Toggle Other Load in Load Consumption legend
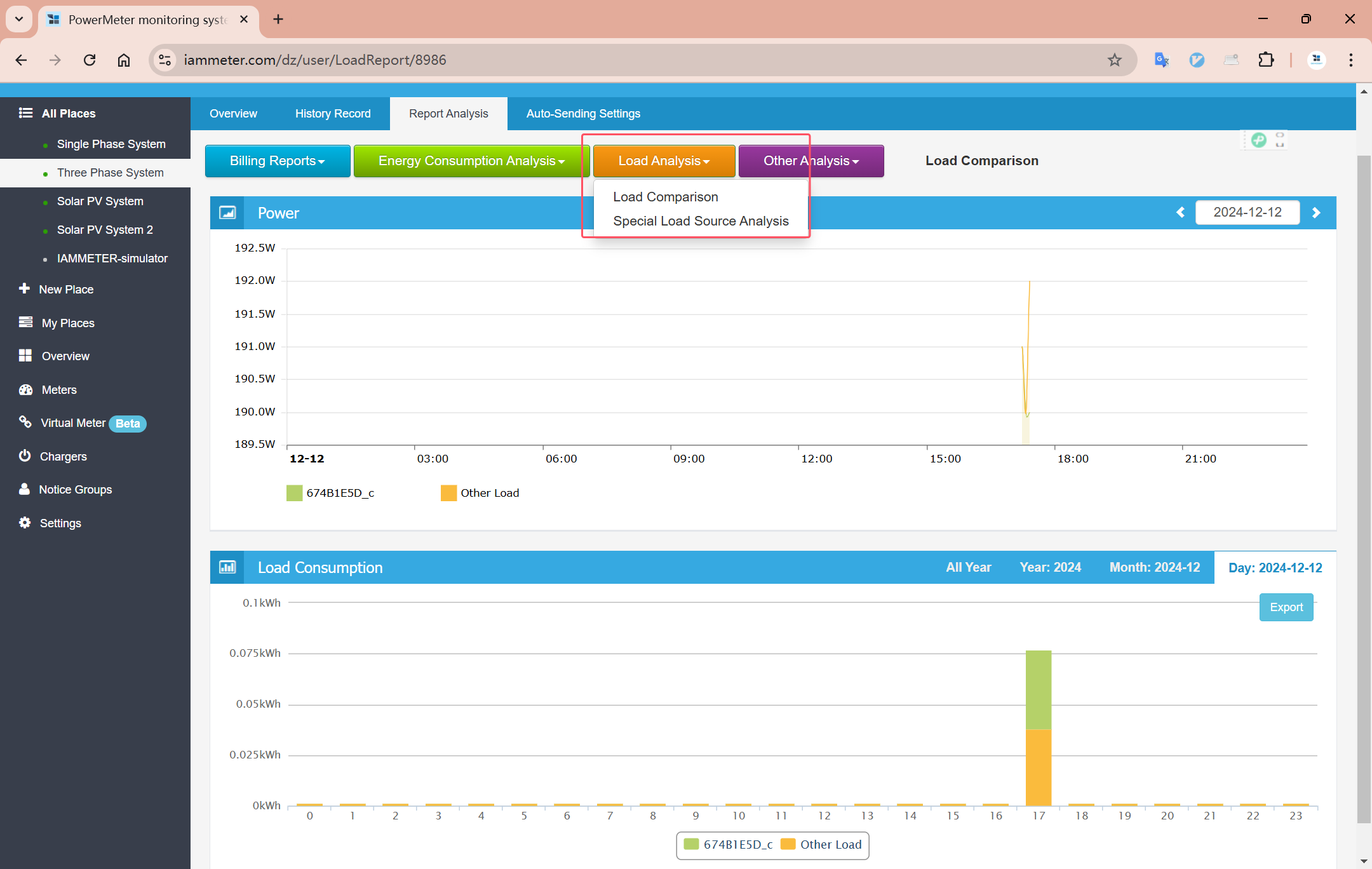Viewport: 1372px width, 869px height. 821,844
